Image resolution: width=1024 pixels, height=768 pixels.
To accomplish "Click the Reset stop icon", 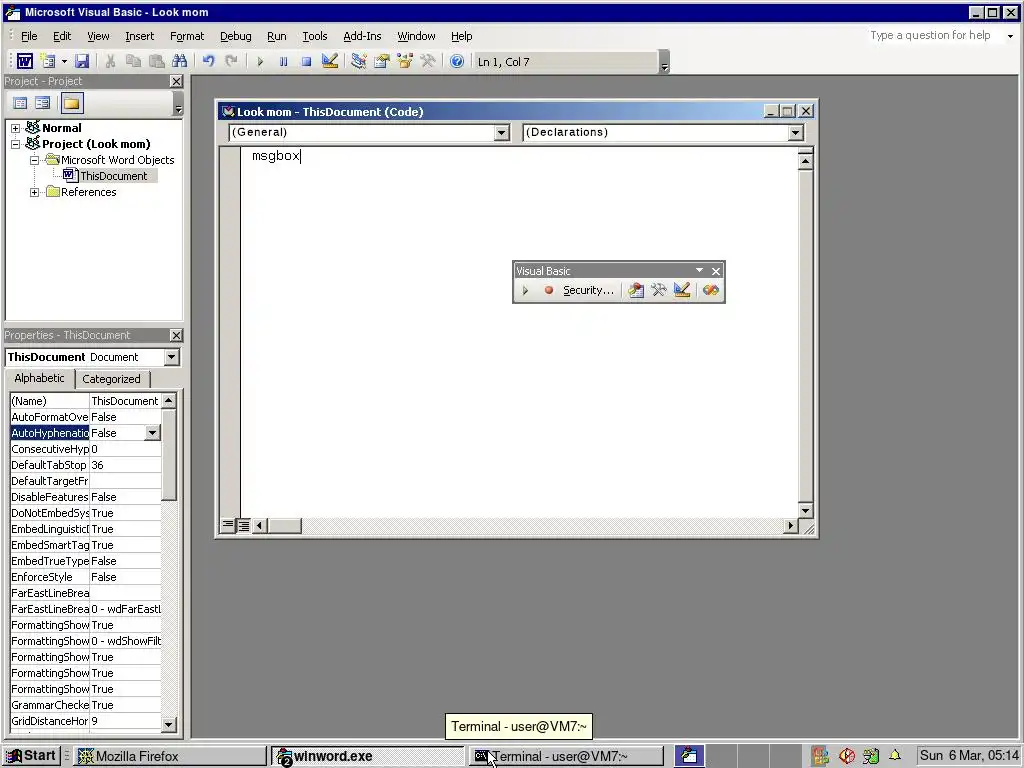I will pos(306,61).
